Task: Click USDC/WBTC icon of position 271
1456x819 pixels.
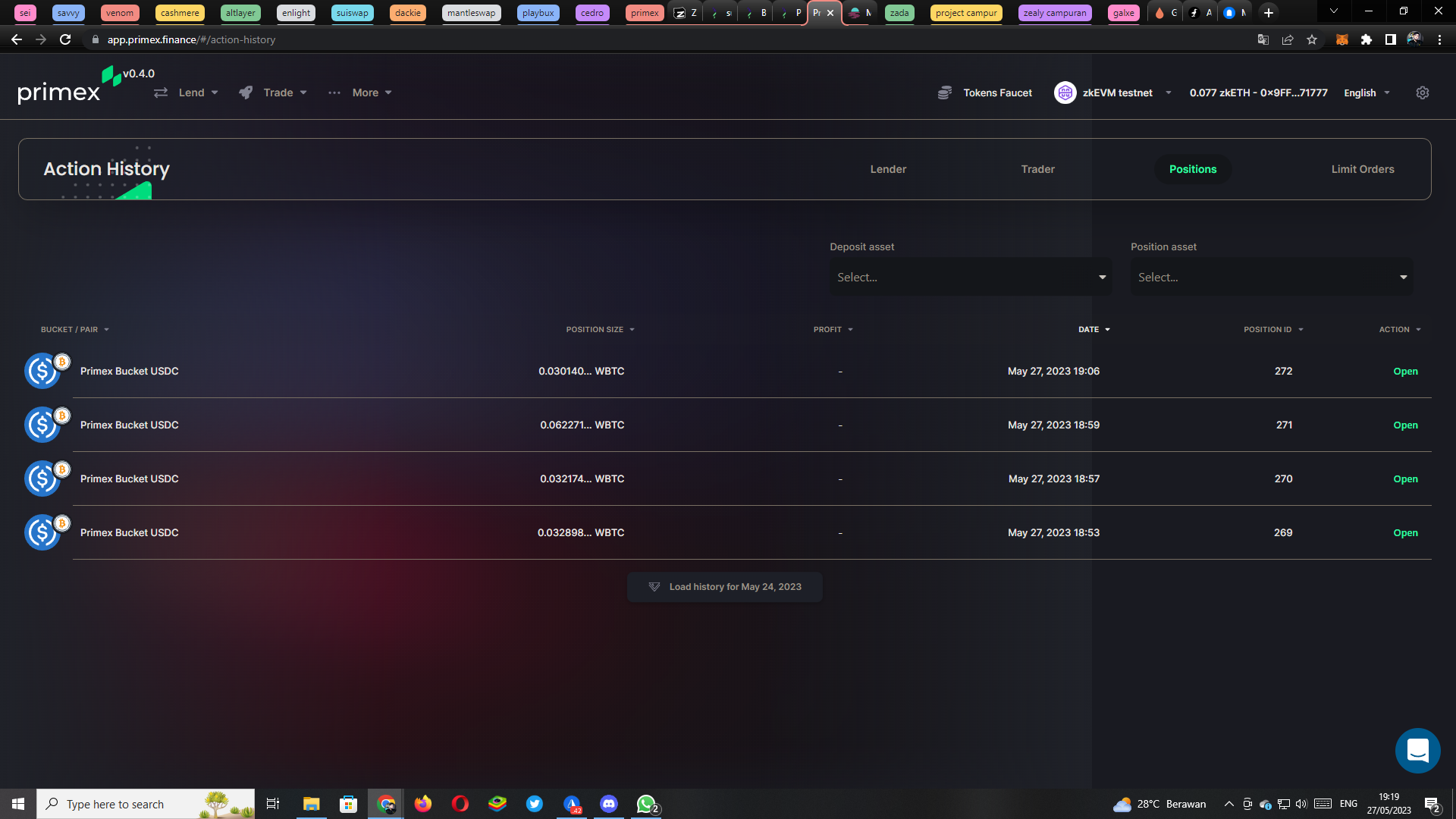Action: [46, 425]
